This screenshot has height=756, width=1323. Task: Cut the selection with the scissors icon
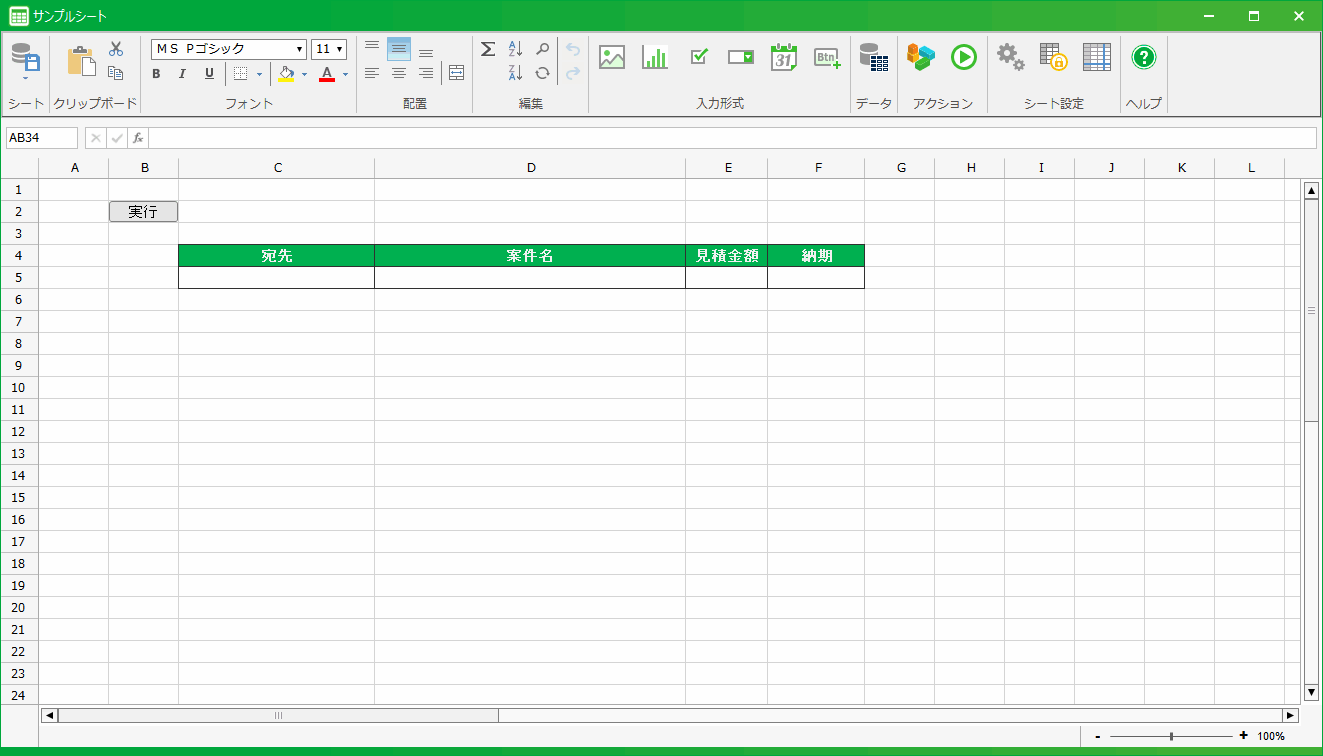(x=116, y=48)
